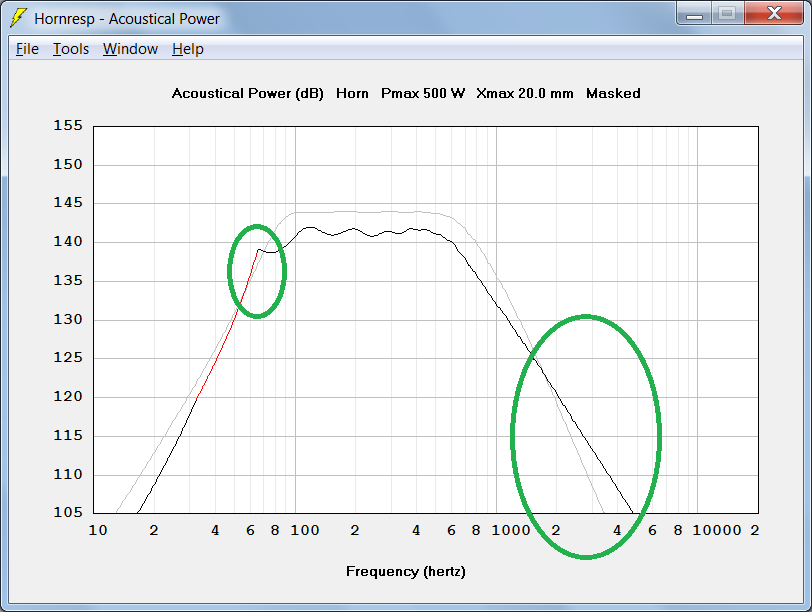
Task: Maximize the Hornresp window
Action: (728, 13)
